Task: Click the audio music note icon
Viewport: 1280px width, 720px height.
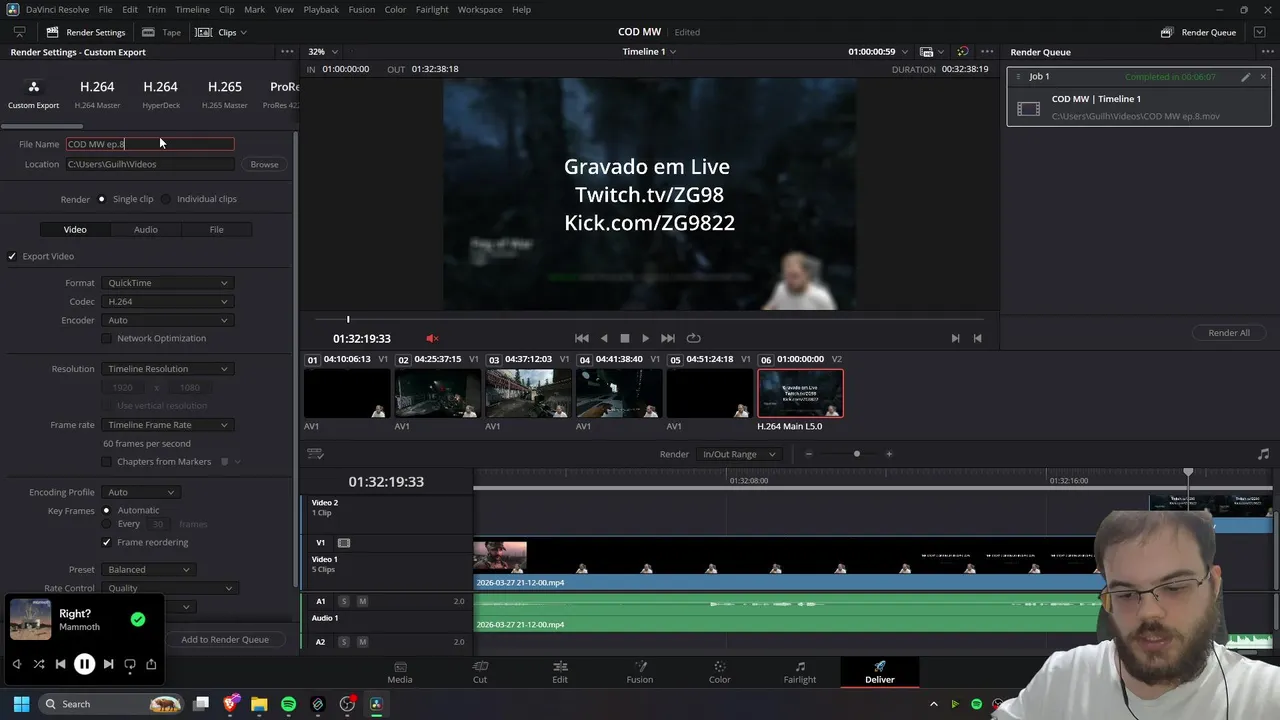Action: pyautogui.click(x=1263, y=454)
